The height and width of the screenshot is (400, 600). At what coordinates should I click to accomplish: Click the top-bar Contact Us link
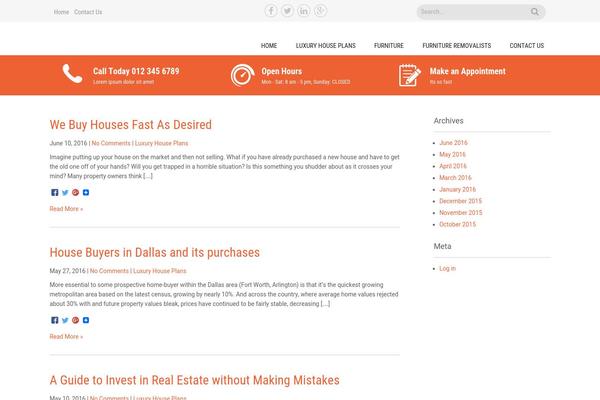(88, 12)
